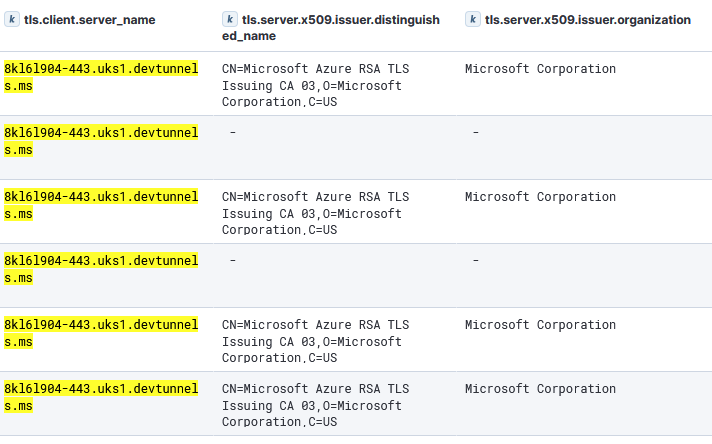Screen dimensions: 712x444
Task: Click third row's Azure RSA TLS issuer cell
Action: click(315, 213)
